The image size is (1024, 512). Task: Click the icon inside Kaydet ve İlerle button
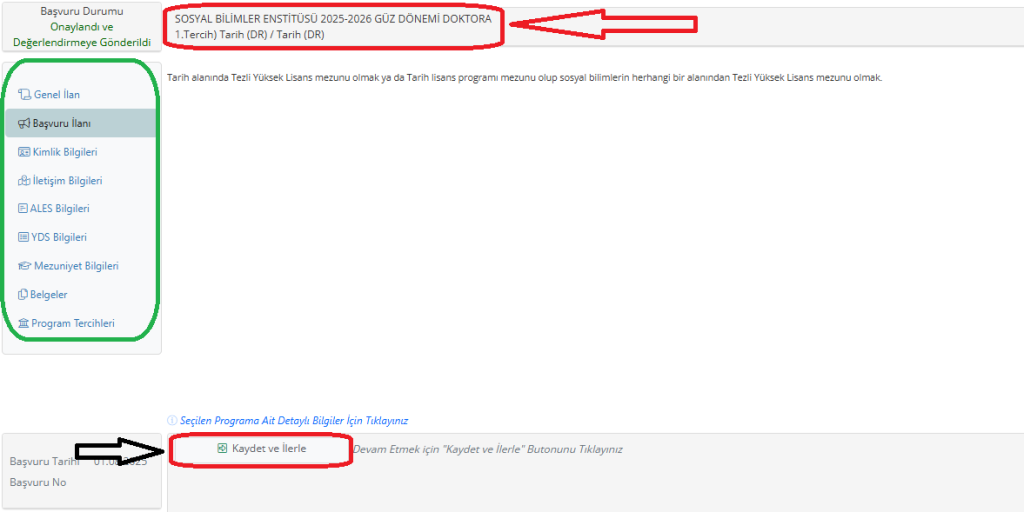point(222,449)
